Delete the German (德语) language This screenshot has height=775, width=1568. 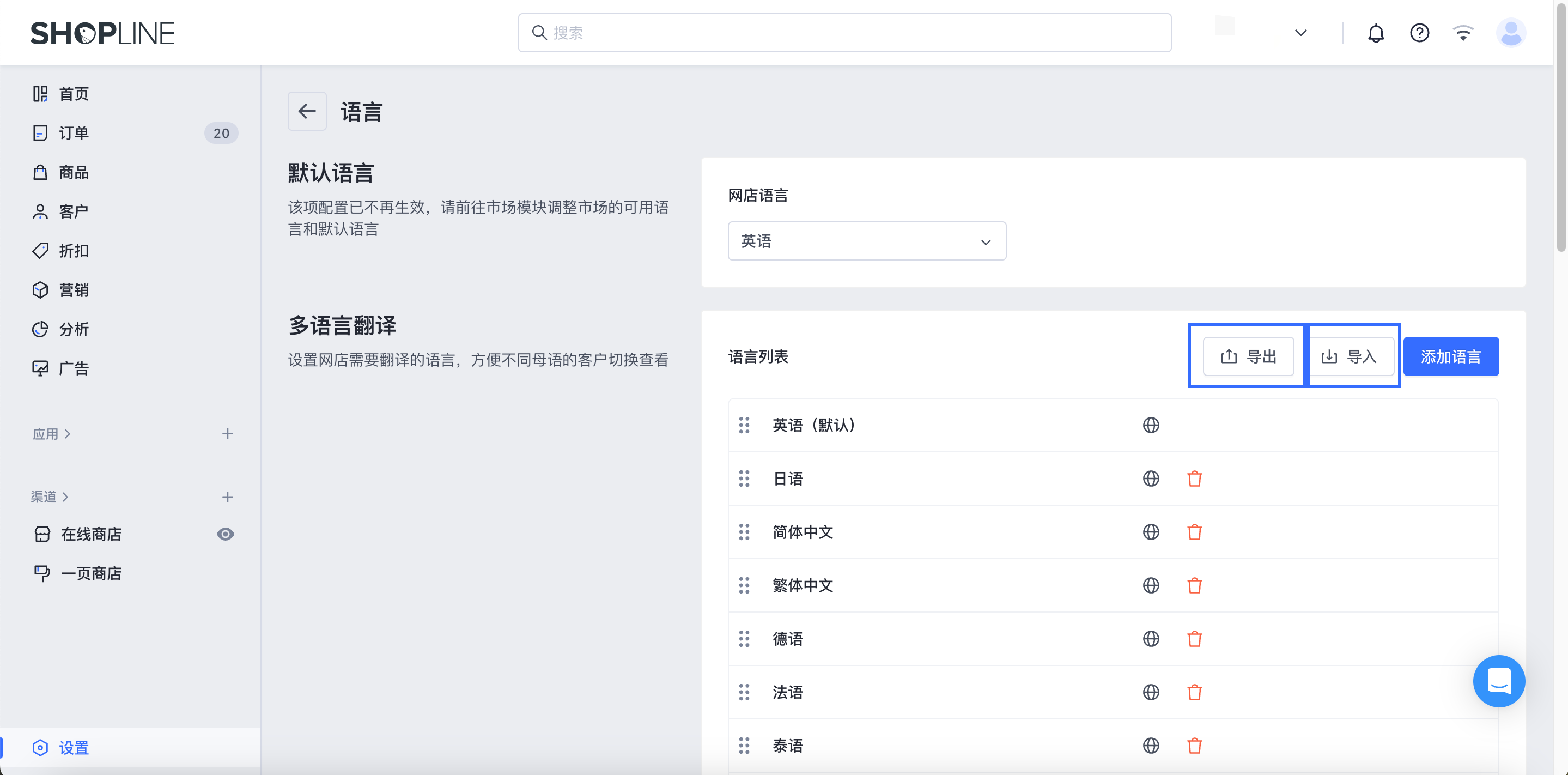(1194, 639)
